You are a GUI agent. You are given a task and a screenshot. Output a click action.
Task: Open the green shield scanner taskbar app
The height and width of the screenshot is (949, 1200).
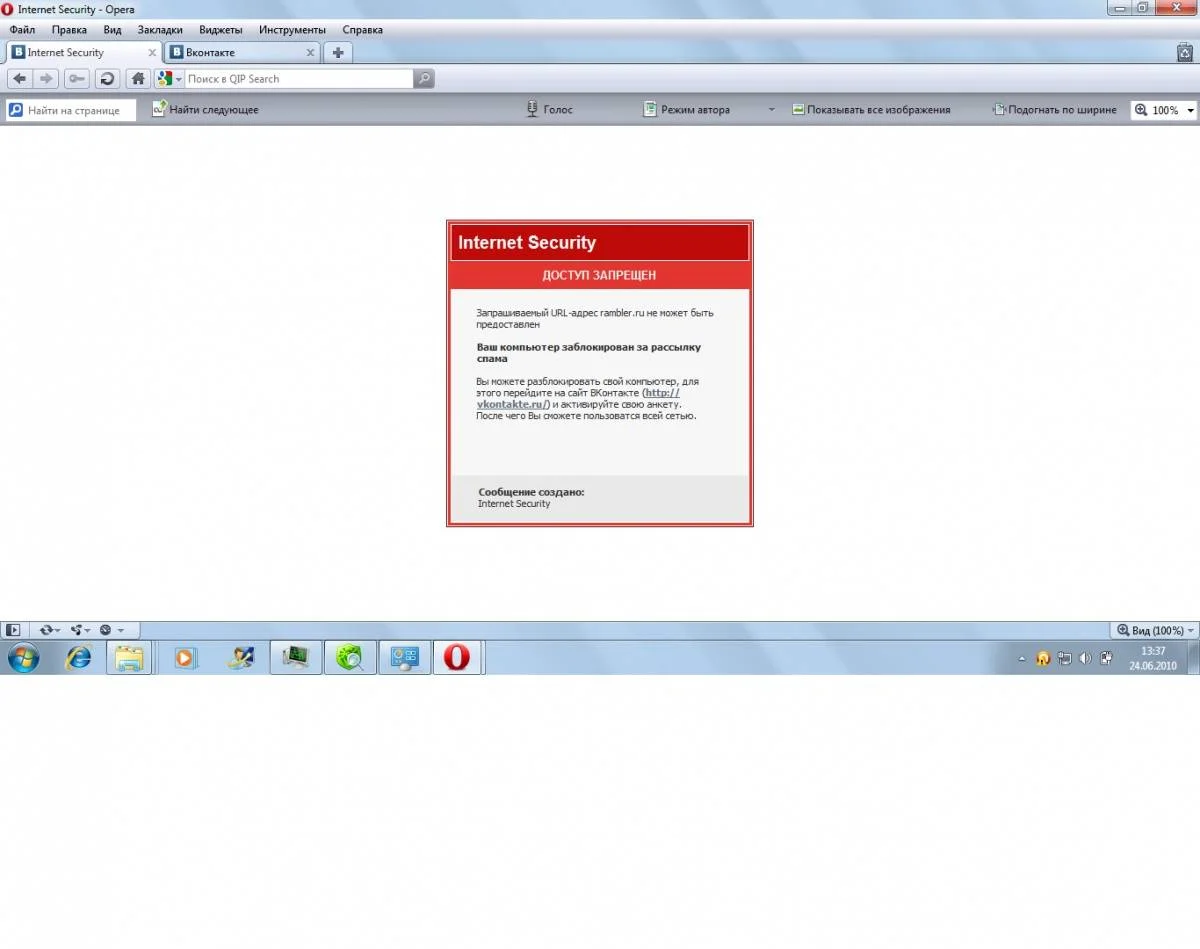click(x=350, y=657)
